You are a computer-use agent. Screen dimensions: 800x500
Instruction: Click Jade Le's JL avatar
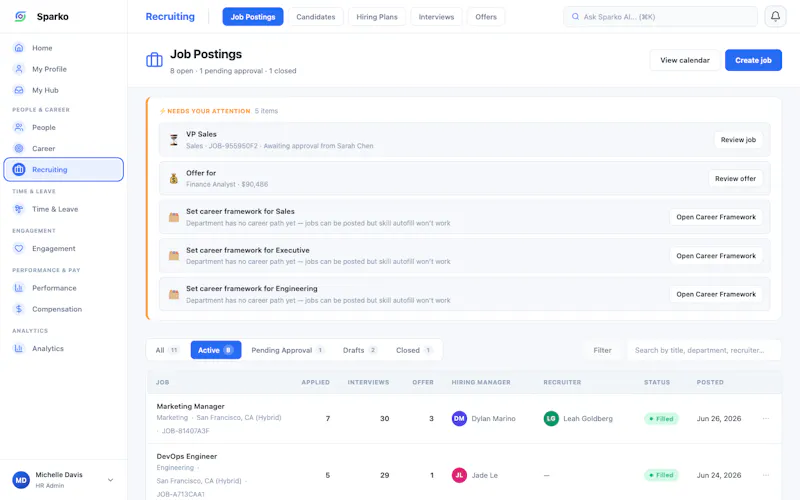coord(459,475)
